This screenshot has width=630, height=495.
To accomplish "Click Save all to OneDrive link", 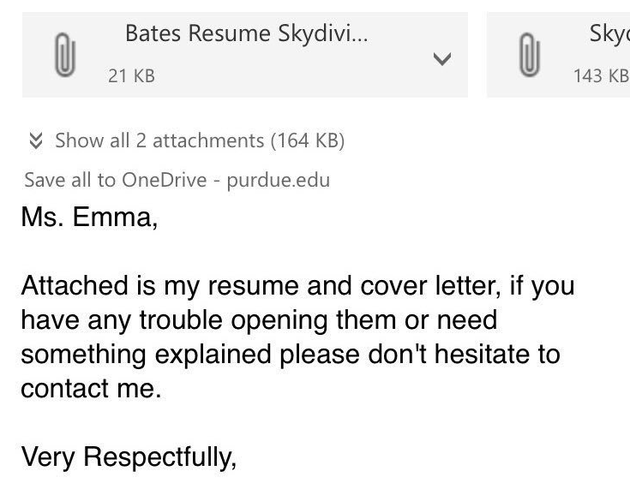I will [x=177, y=180].
